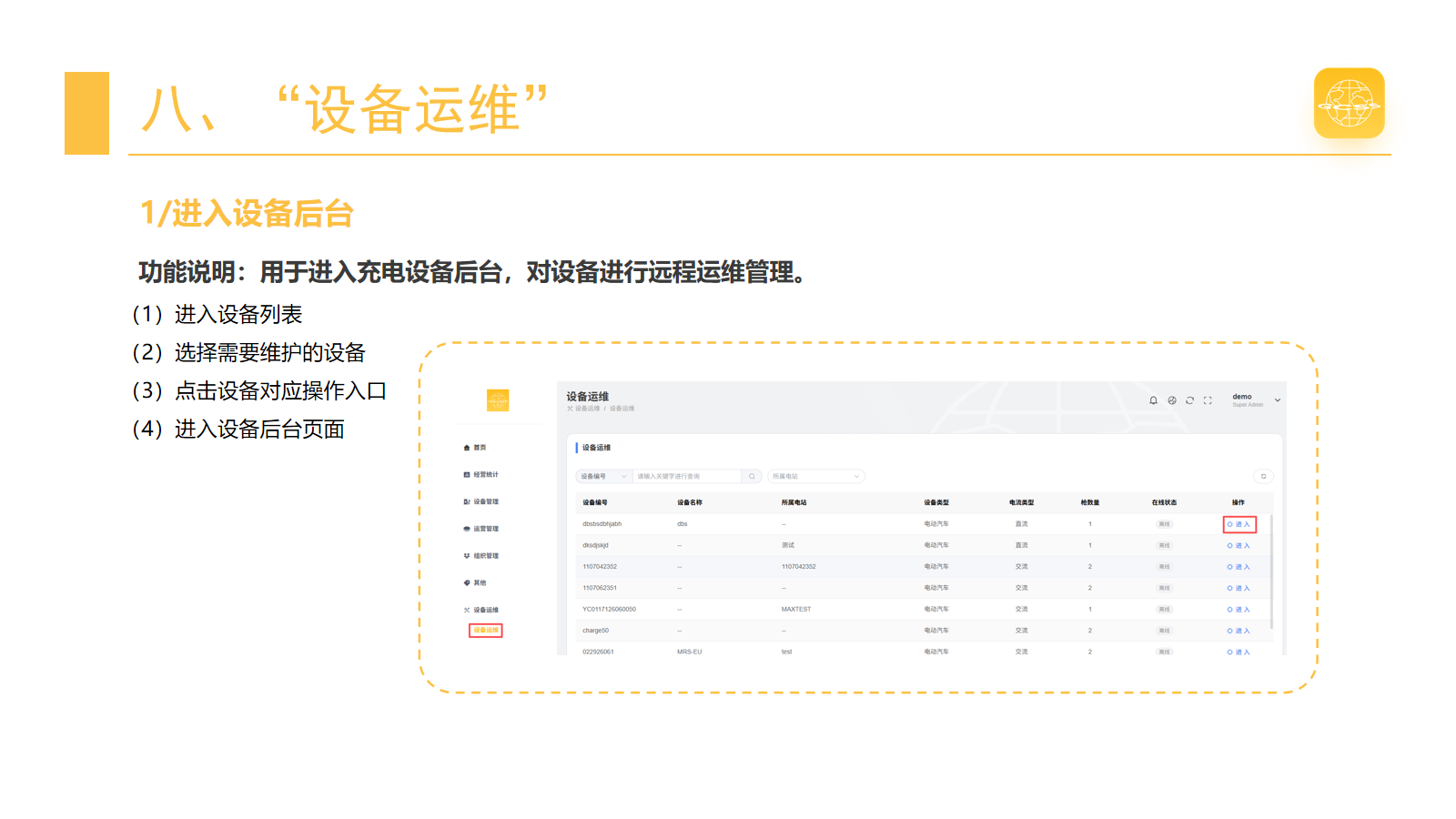Click 进入 for device 1107062351
This screenshot has height=819, width=1456.
(1239, 588)
